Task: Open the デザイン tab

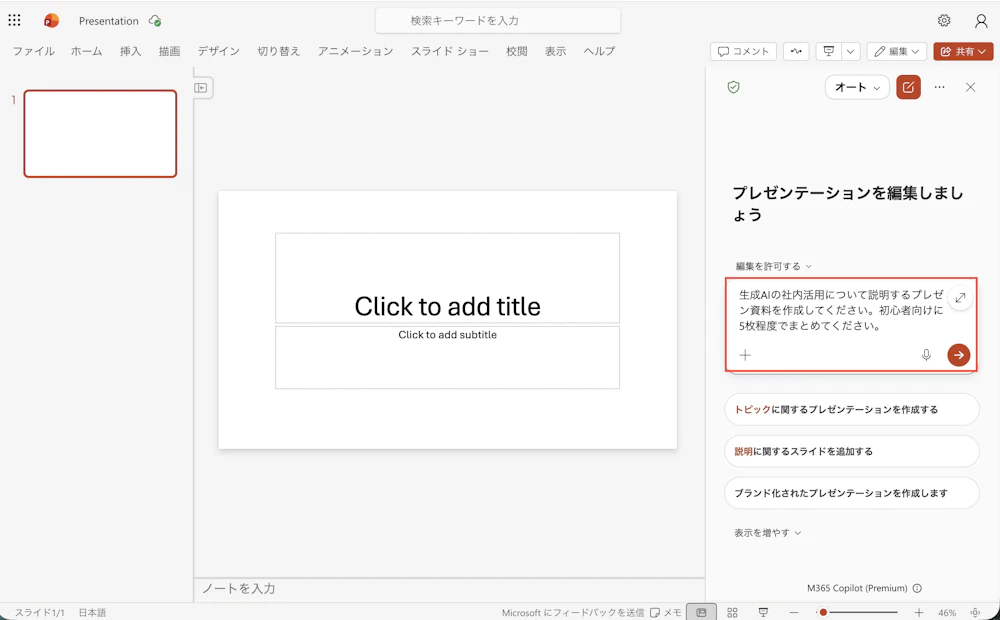Action: click(x=219, y=51)
